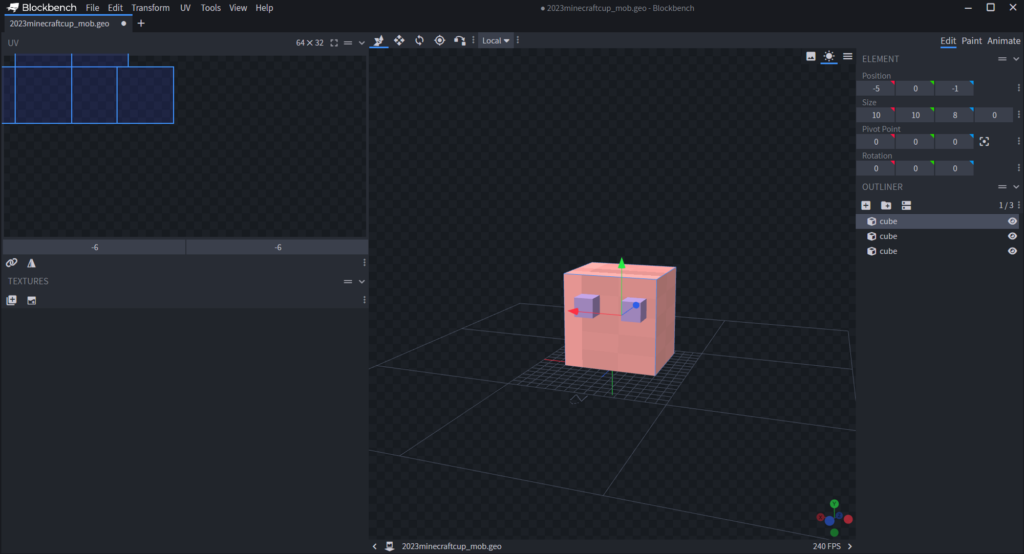Click the Add Group icon in Outliner
Viewport: 1024px width, 554px height.
click(886, 205)
